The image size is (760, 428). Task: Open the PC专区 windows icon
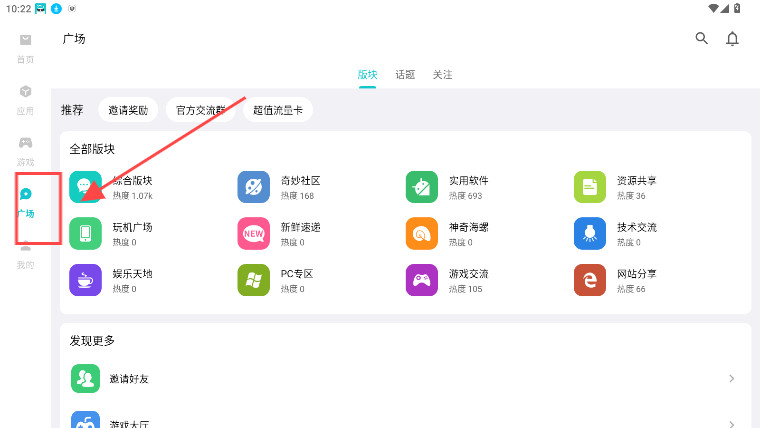click(x=253, y=280)
